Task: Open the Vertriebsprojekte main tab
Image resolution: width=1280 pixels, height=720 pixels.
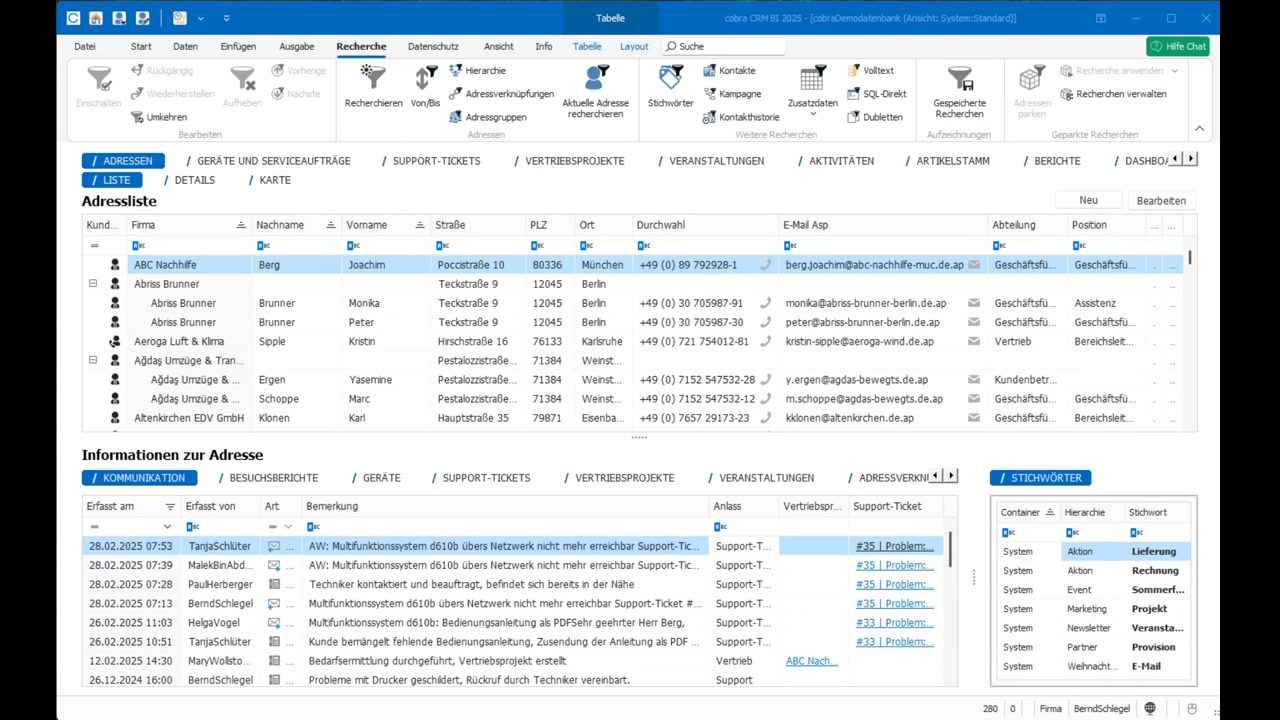Action: click(574, 160)
